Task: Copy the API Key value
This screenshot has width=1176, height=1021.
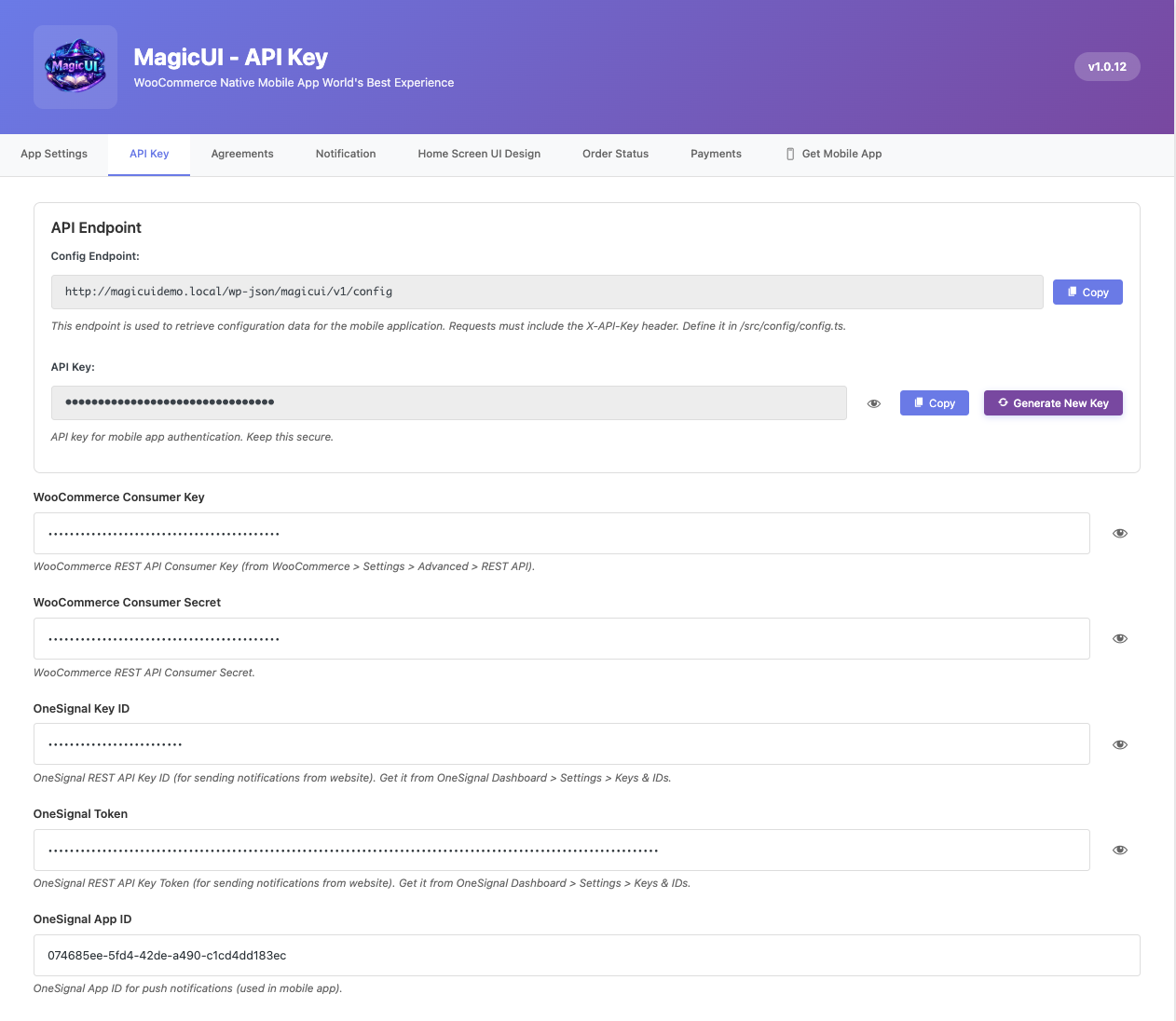Action: (x=934, y=403)
